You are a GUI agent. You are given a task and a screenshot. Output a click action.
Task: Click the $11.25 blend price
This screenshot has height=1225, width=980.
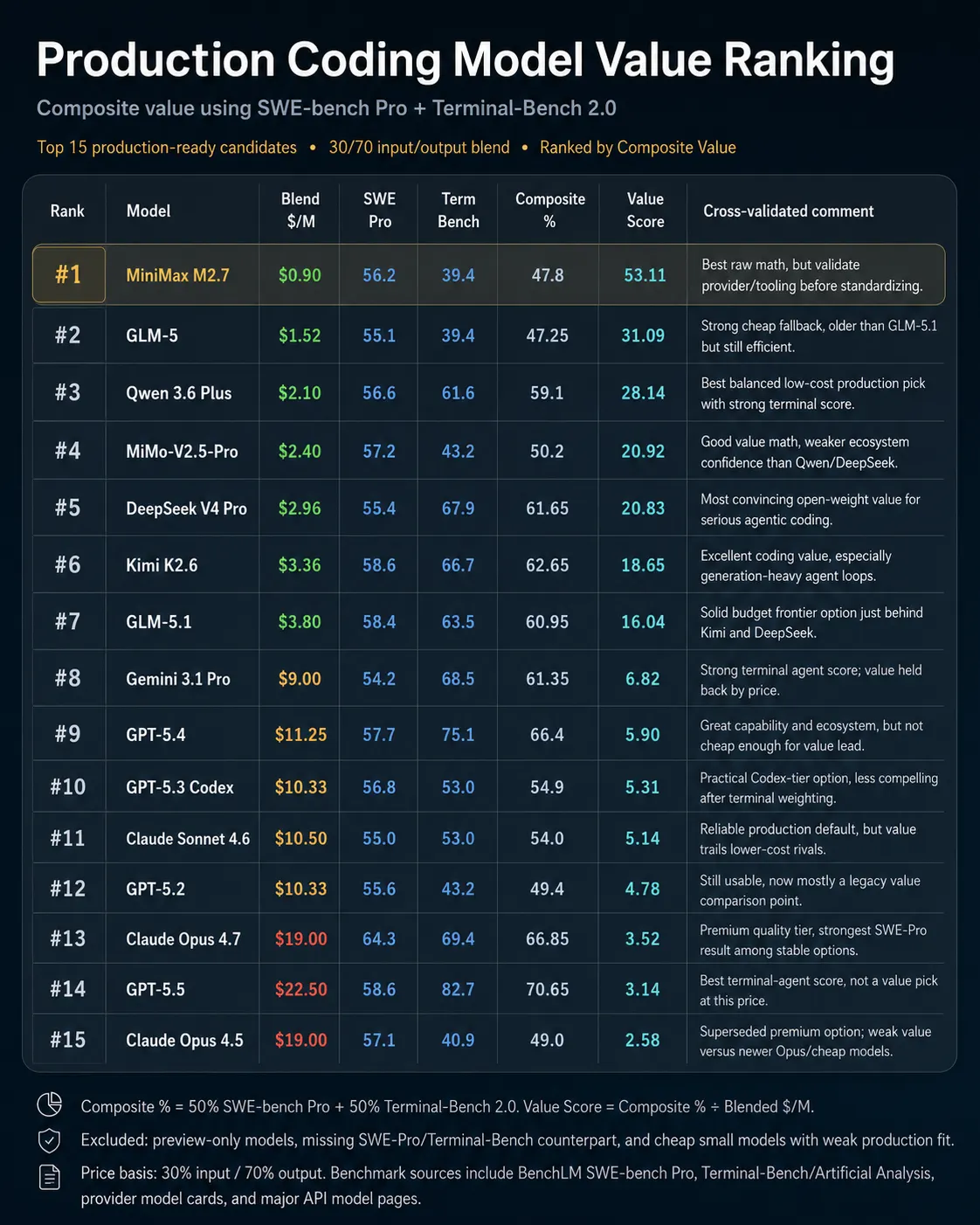(300, 735)
